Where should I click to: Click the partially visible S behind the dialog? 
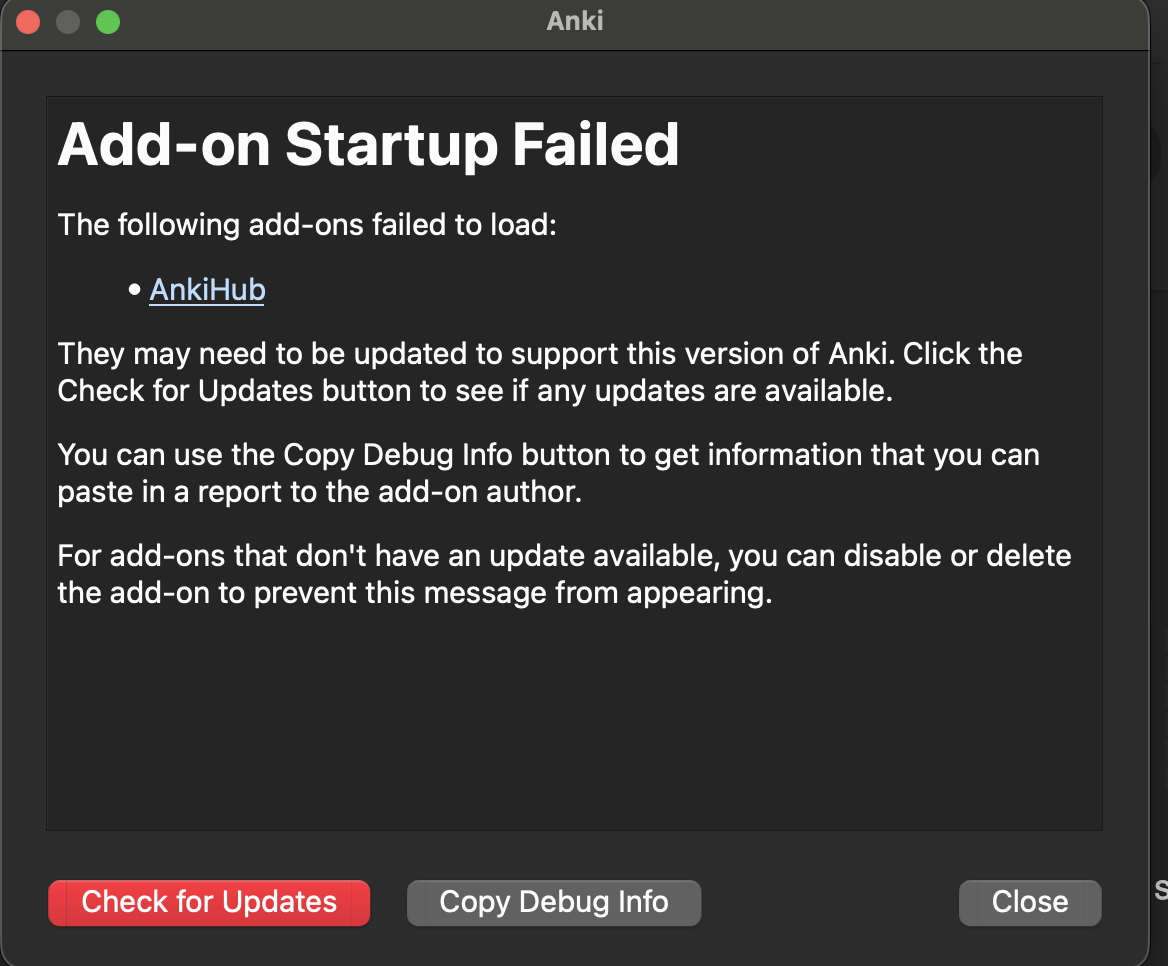point(1161,889)
